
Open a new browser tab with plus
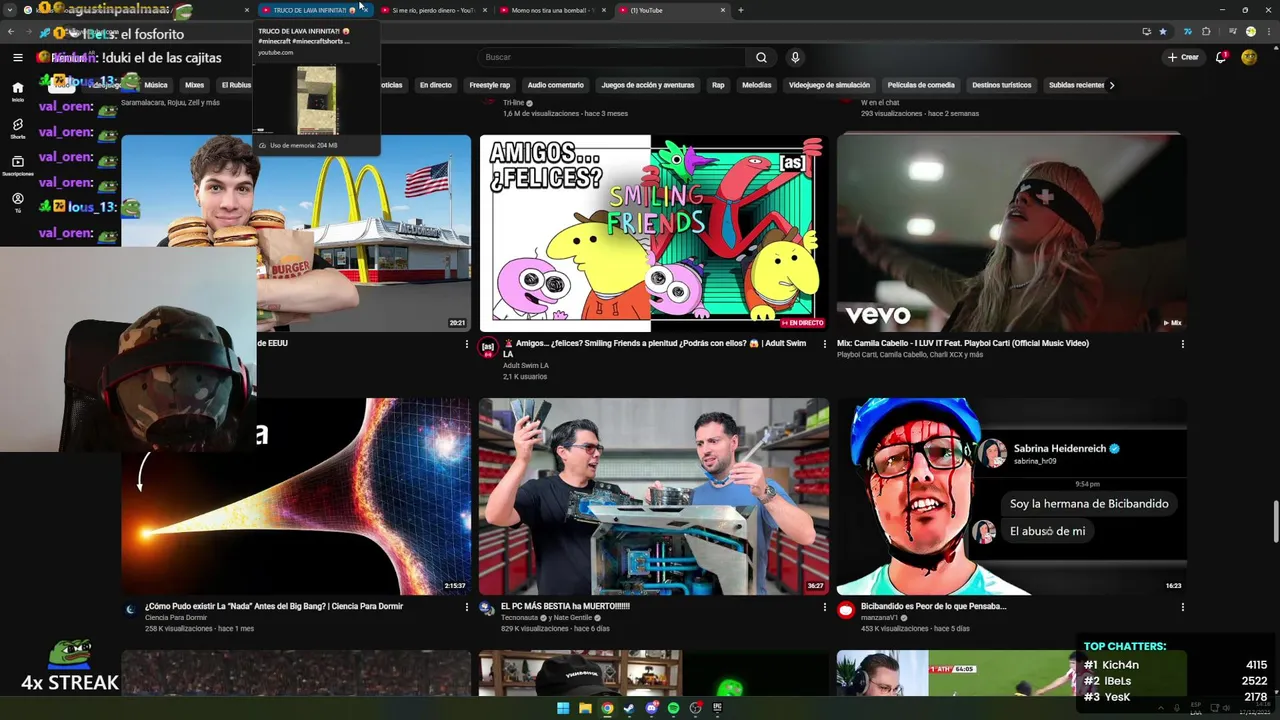point(740,10)
